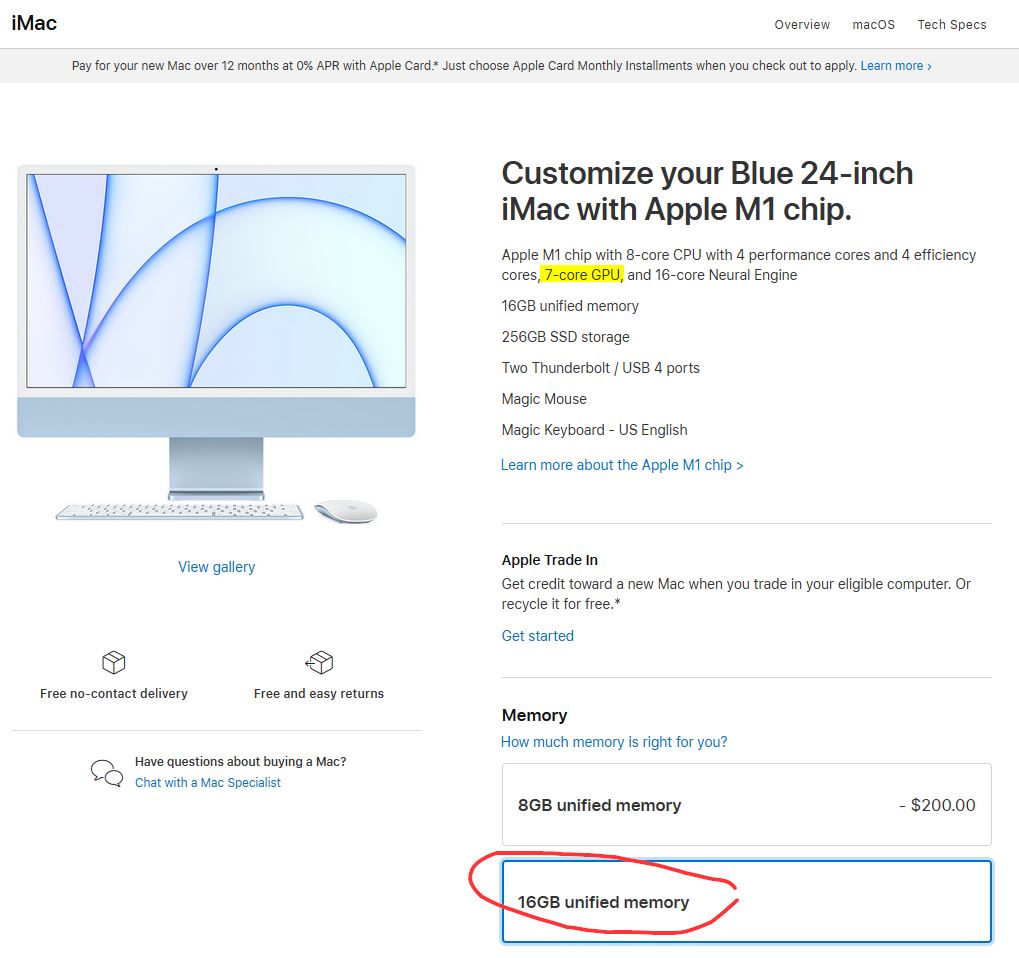Open Learn more about the Apple M1 chip

point(622,465)
